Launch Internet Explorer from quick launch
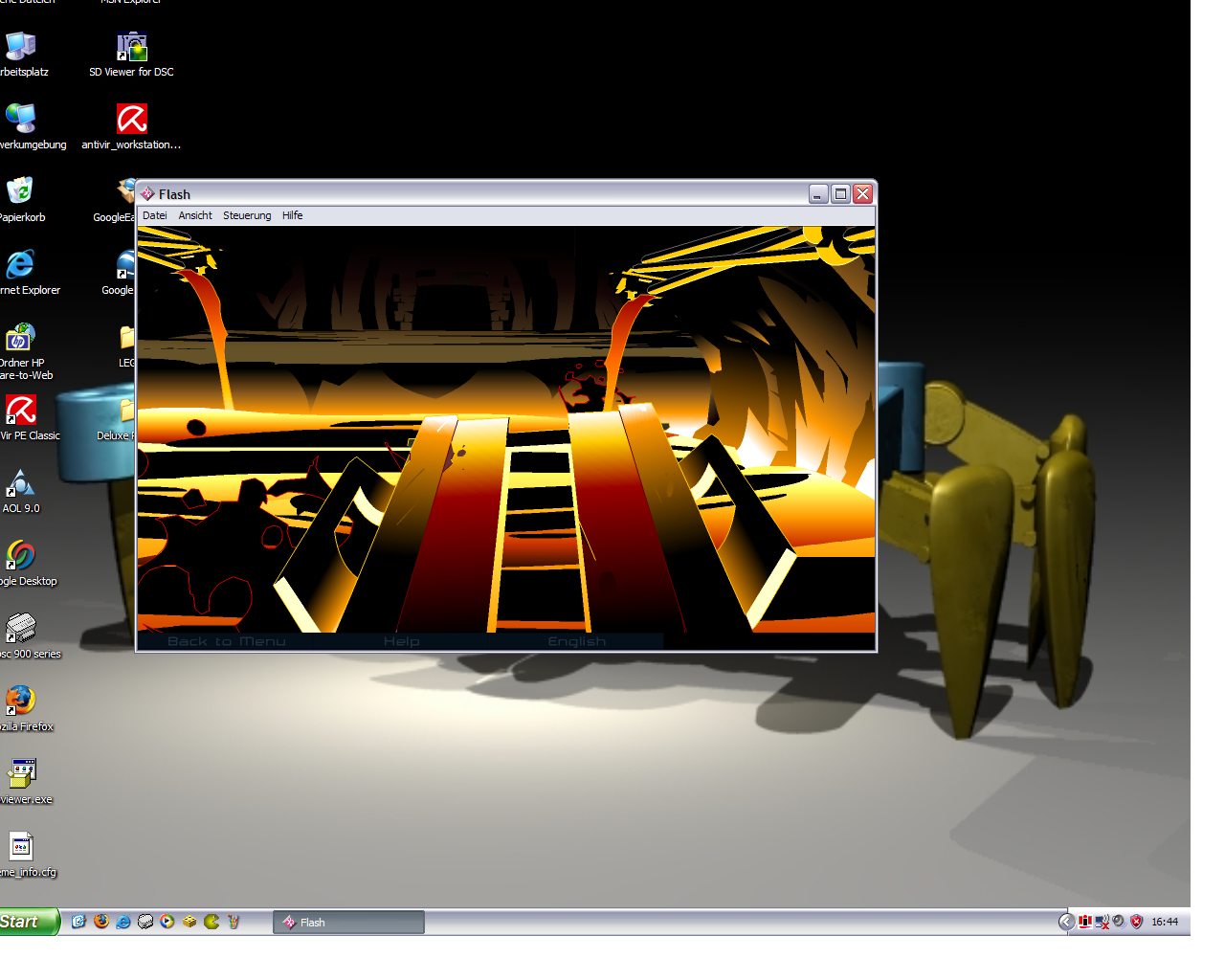 [123, 922]
